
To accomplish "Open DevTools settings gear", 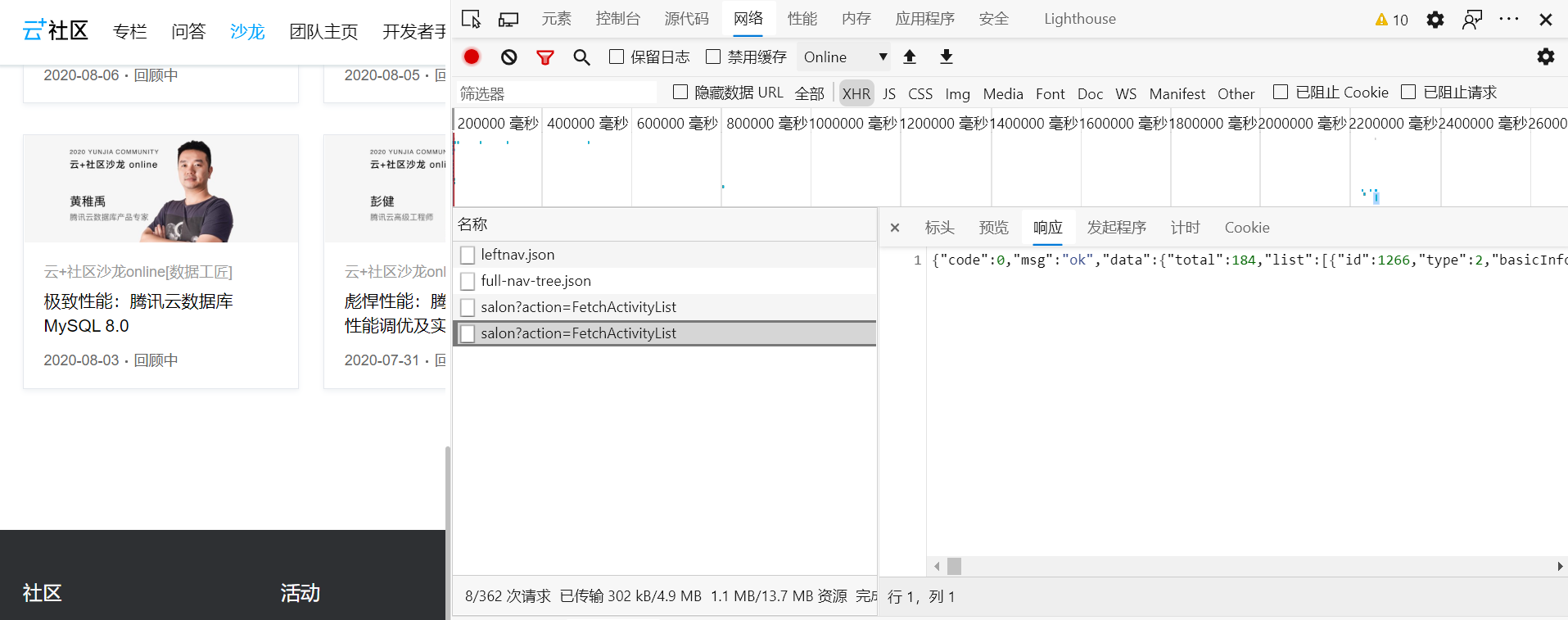I will (x=1435, y=20).
